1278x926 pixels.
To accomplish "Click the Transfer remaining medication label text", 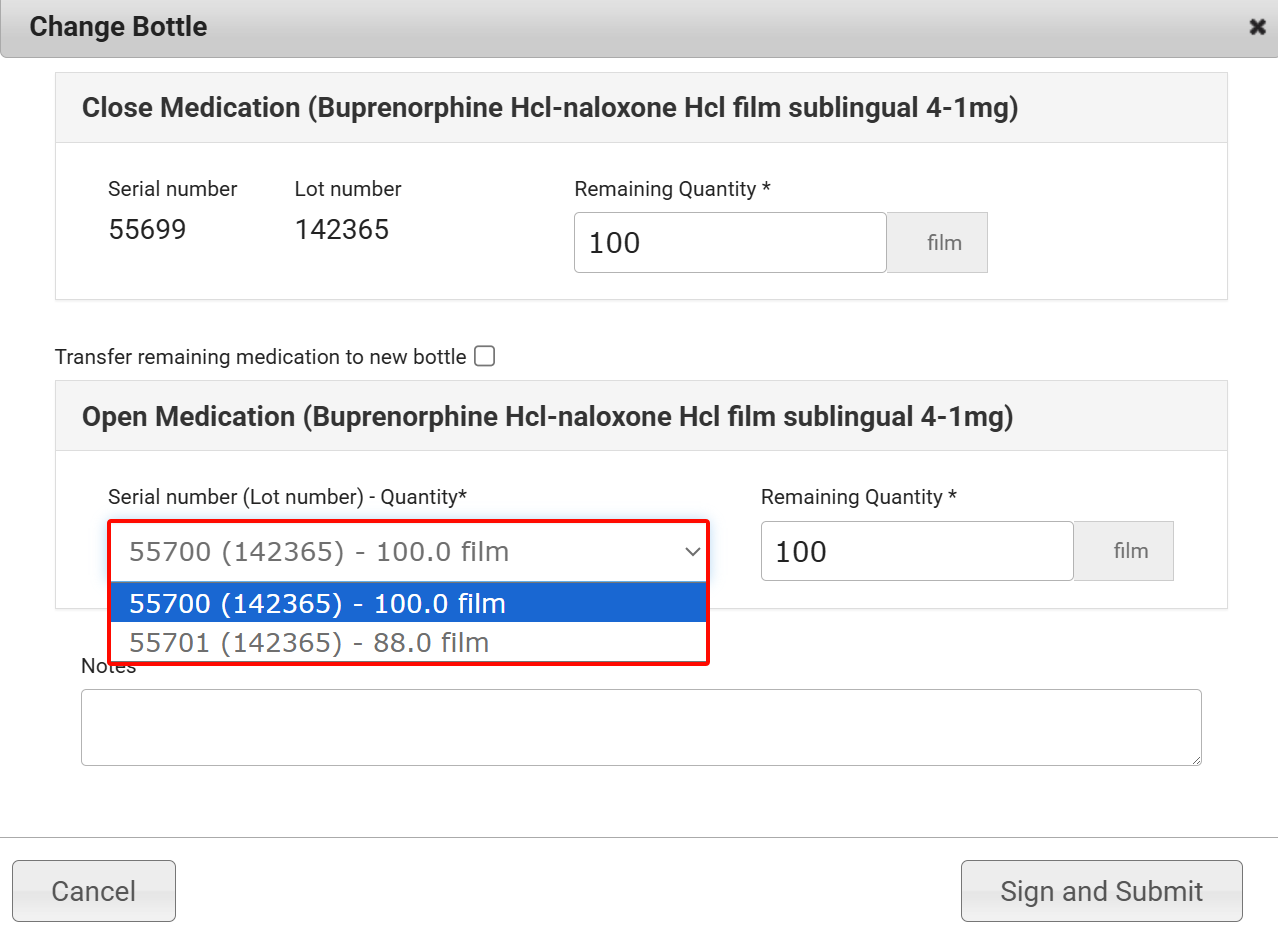I will click(260, 357).
